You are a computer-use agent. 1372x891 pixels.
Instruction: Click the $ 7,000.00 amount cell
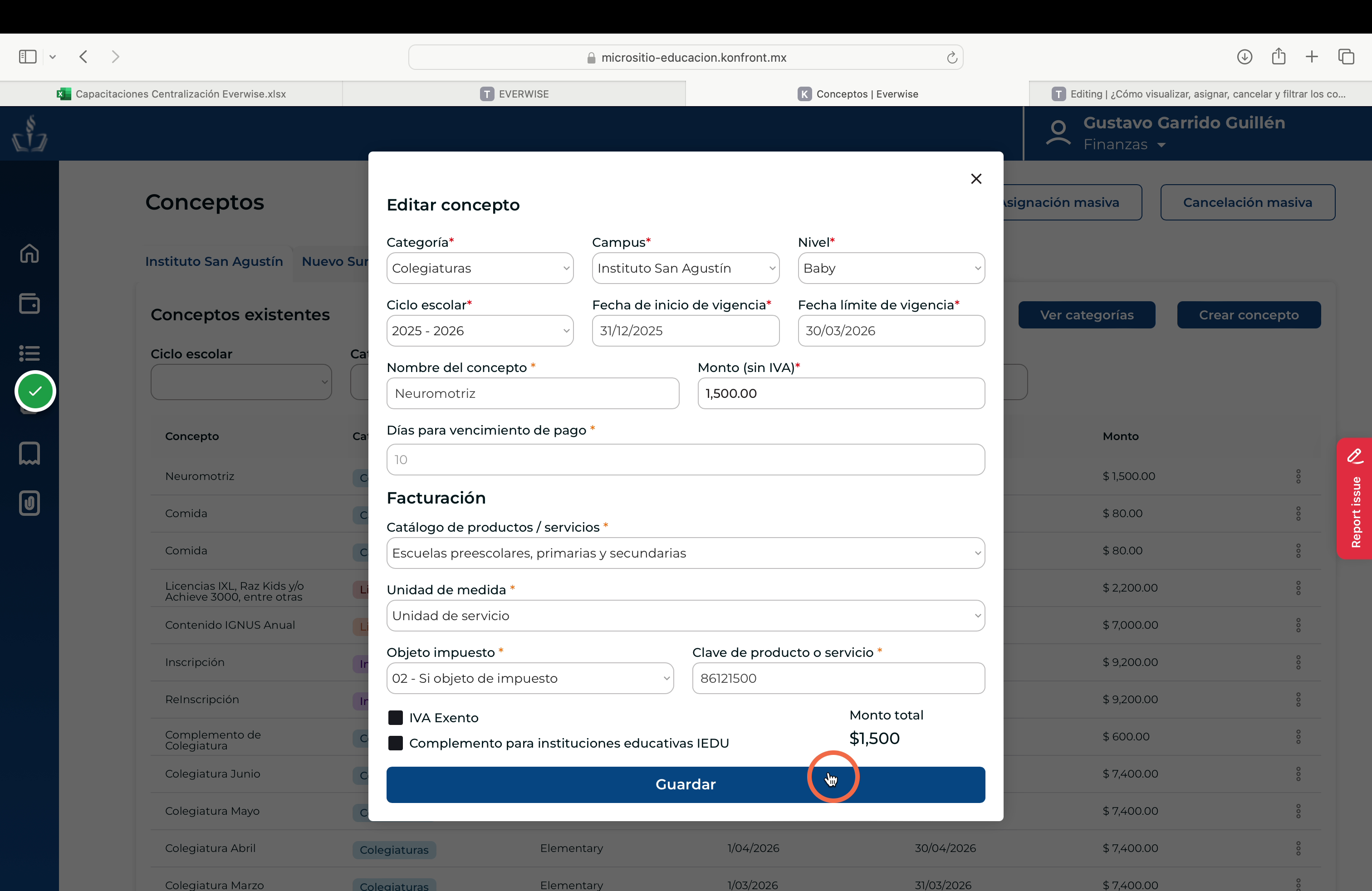[1131, 625]
